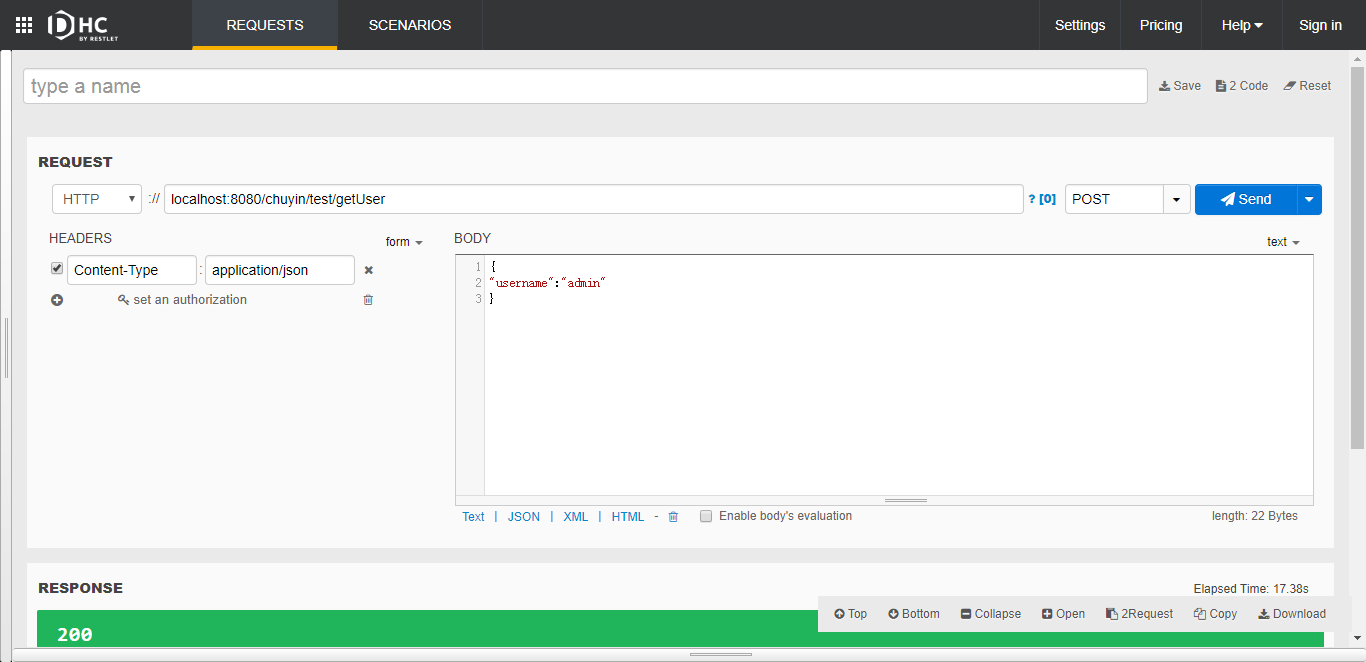Set an authorization
Image resolution: width=1366 pixels, height=662 pixels.
click(x=182, y=300)
